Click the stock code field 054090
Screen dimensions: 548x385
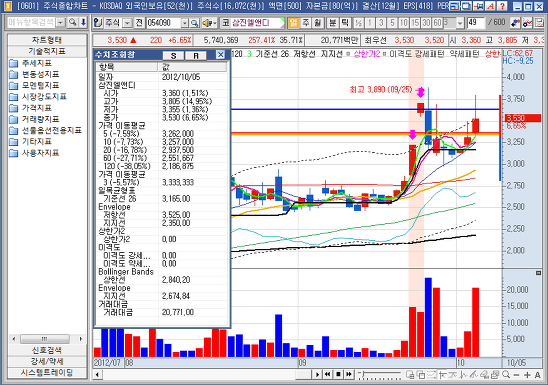164,23
